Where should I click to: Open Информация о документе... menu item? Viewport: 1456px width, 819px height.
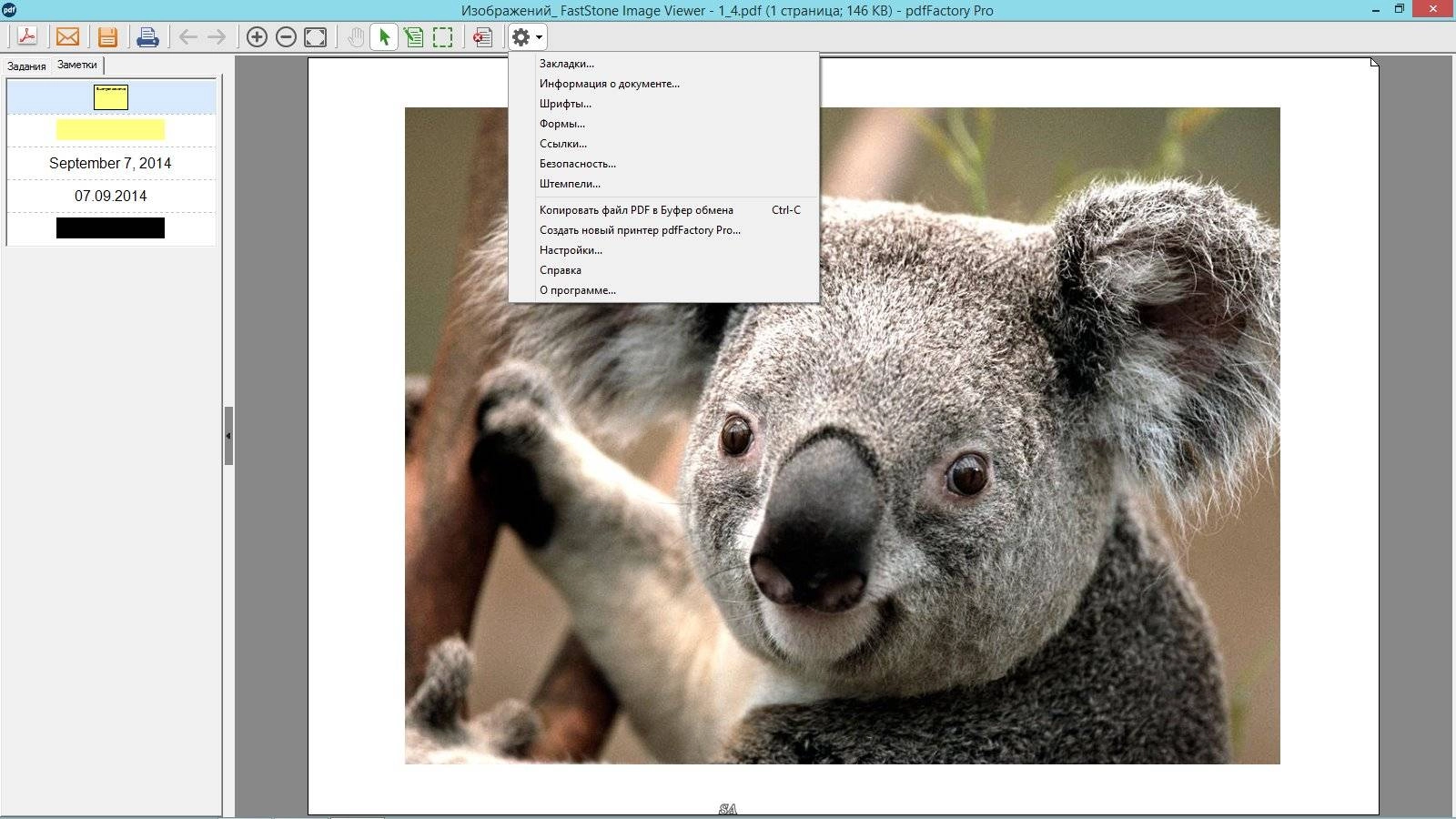(663, 84)
